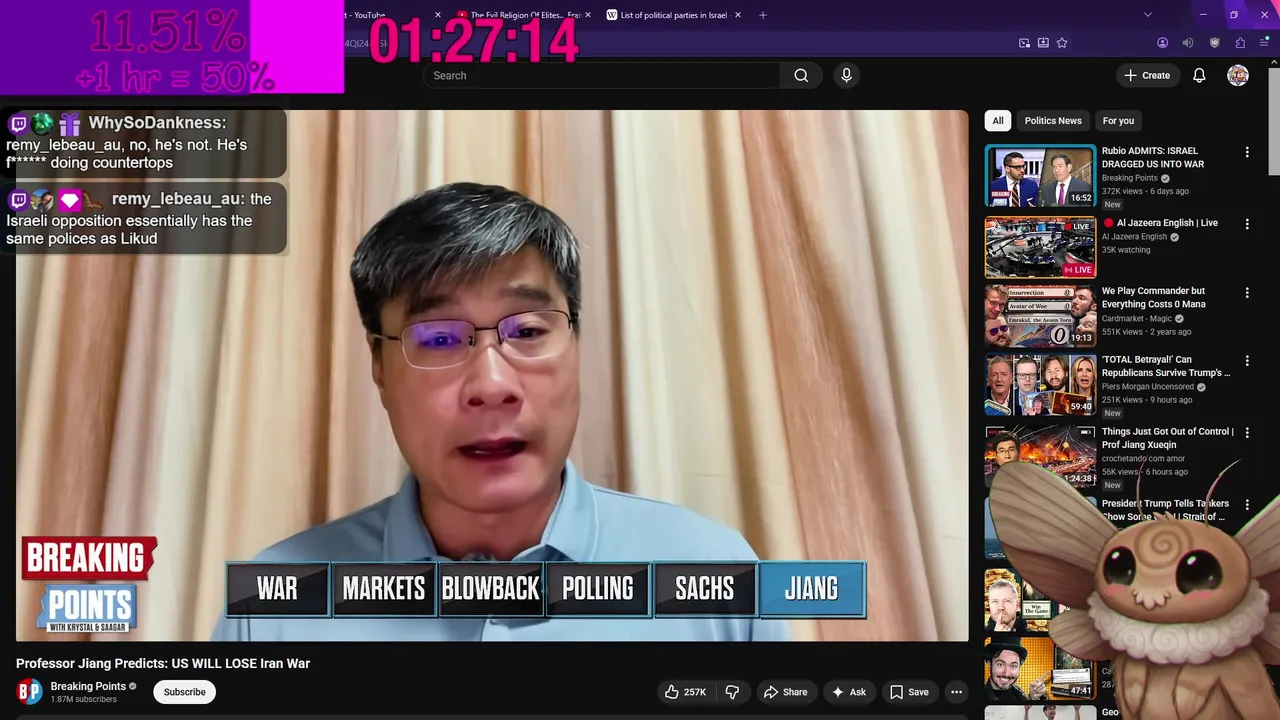Click Piers Morgan Uncensored channel name
The width and height of the screenshot is (1280, 720).
pyautogui.click(x=1148, y=386)
